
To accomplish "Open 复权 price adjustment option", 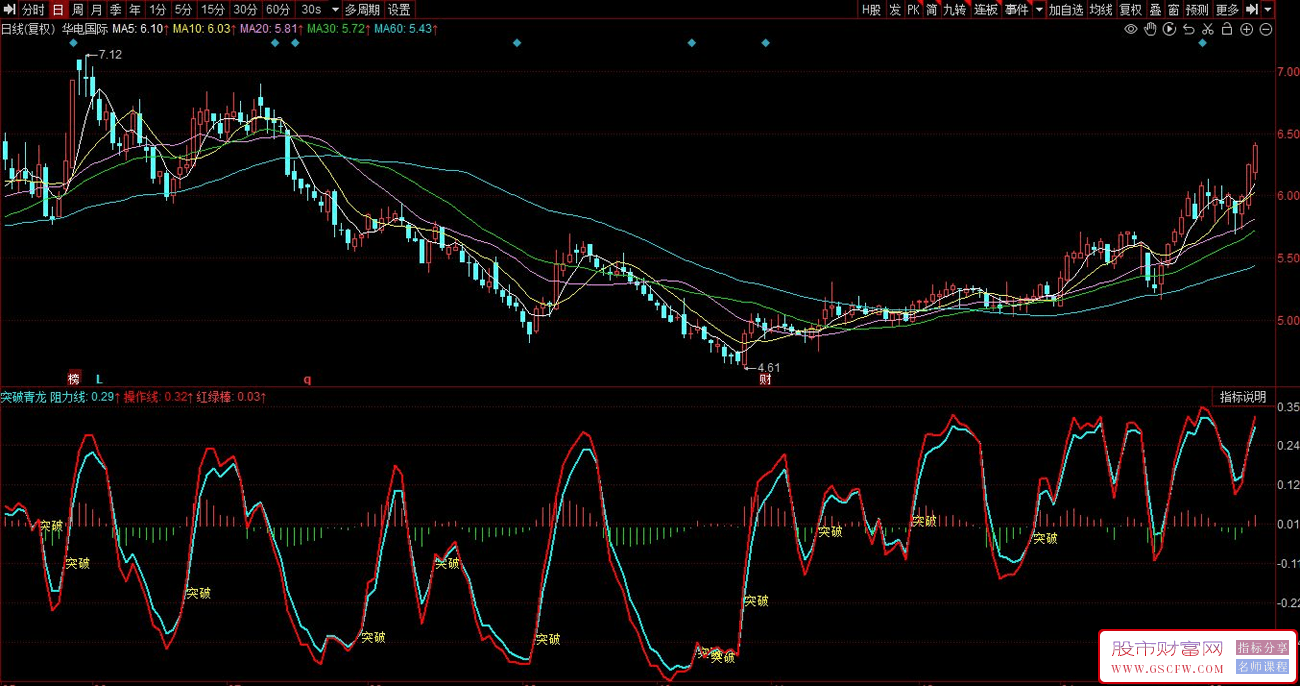I will pos(1131,9).
